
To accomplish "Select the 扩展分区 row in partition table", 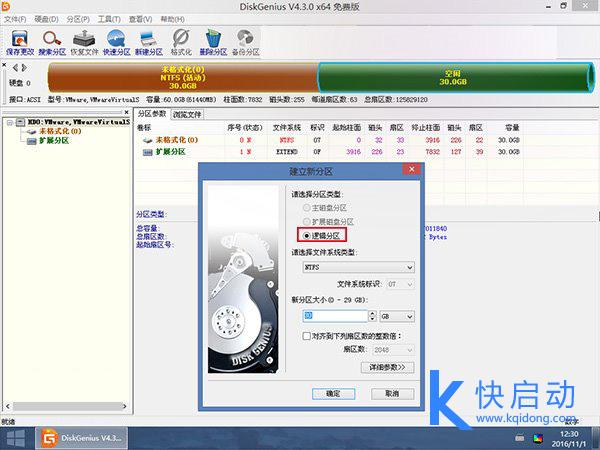I will tap(329, 152).
